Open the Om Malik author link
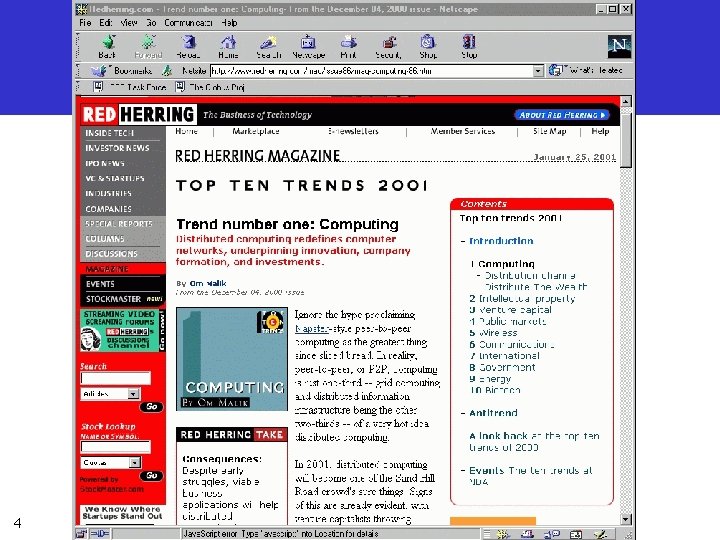Image resolution: width=720 pixels, height=540 pixels. (208, 283)
